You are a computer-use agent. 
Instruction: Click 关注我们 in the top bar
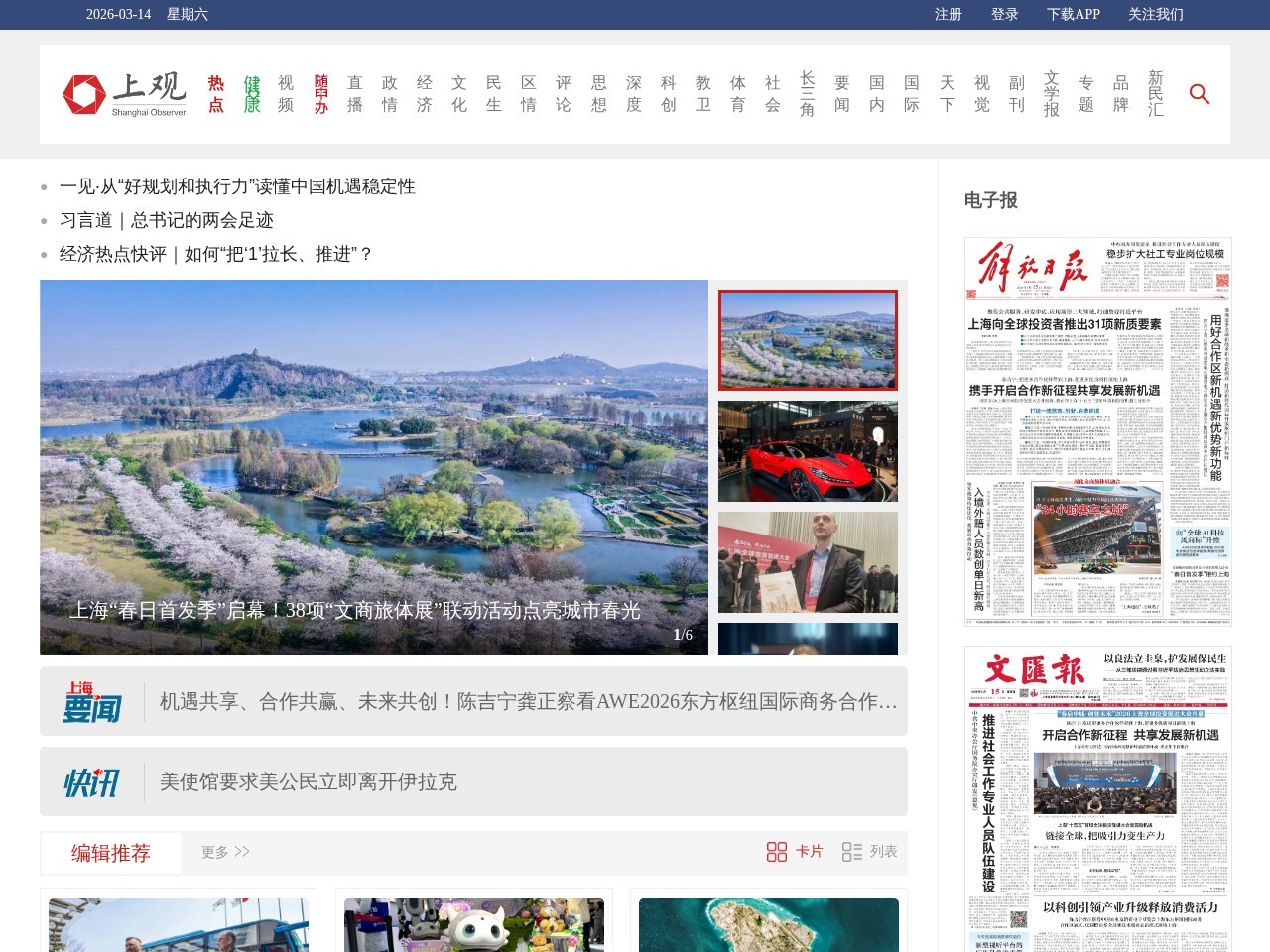pyautogui.click(x=1154, y=15)
